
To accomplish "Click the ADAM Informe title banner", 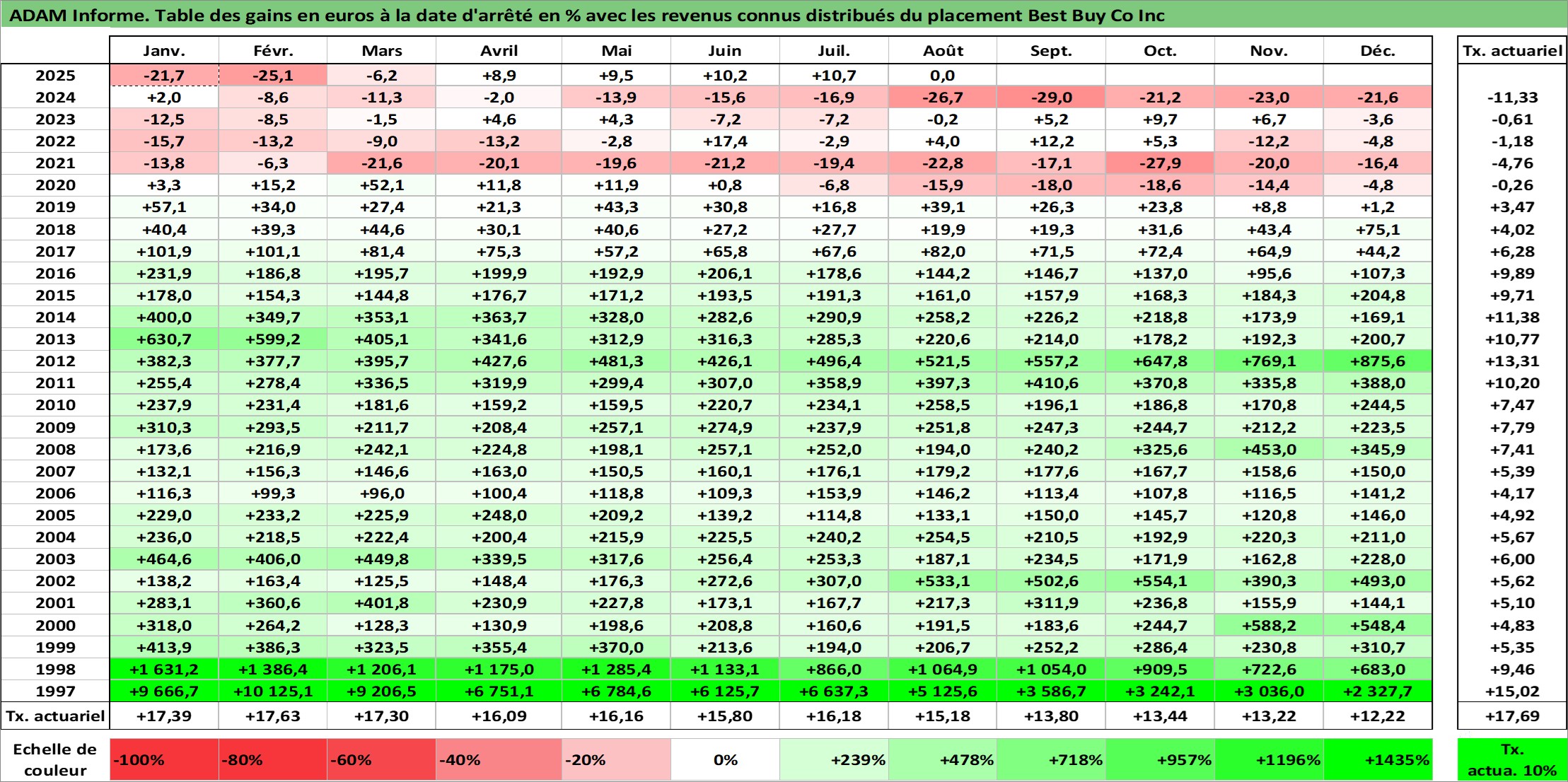I will point(784,16).
